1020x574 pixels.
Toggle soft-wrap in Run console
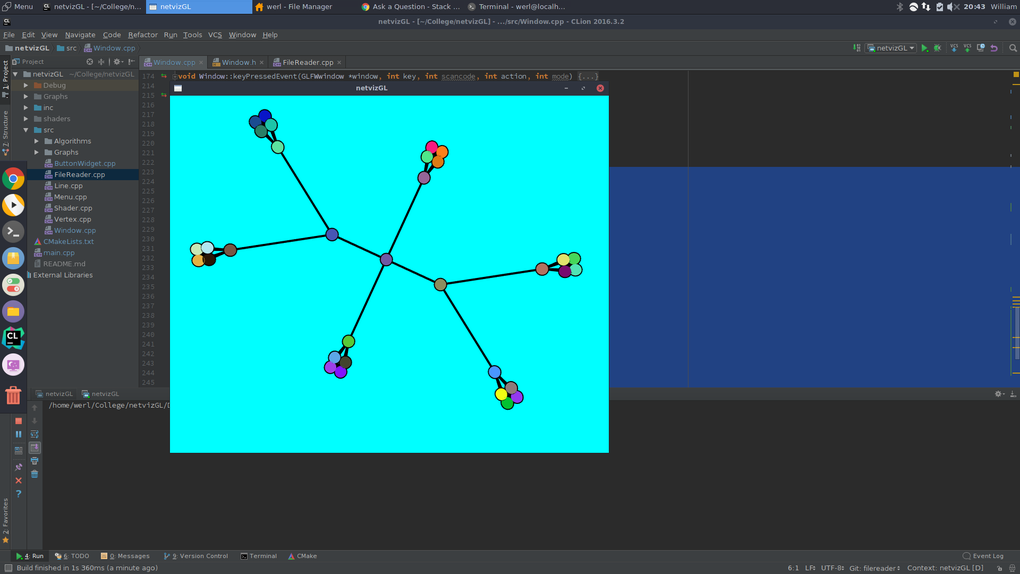click(35, 434)
